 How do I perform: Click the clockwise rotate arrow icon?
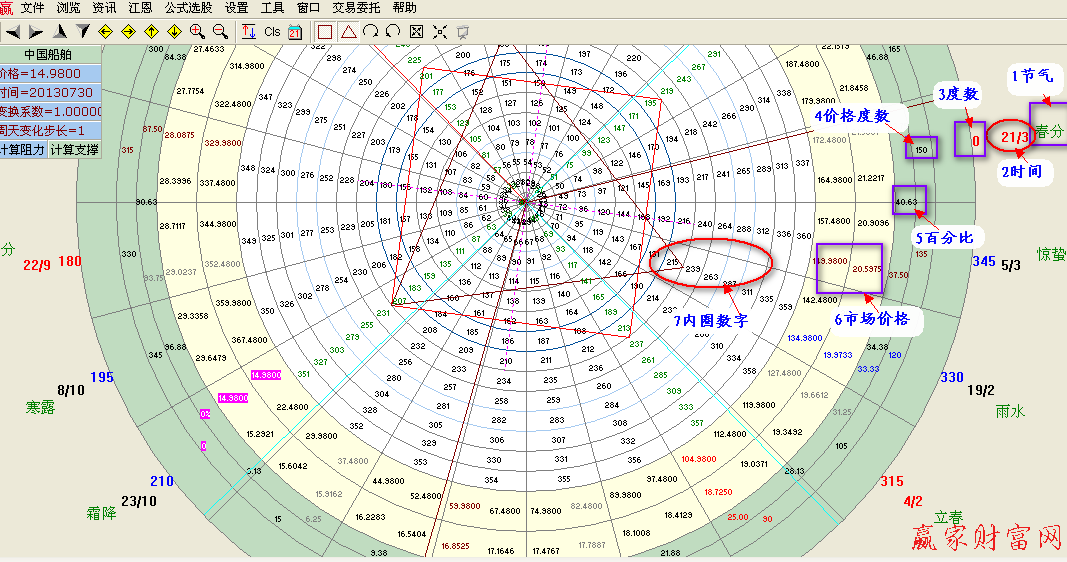(371, 32)
